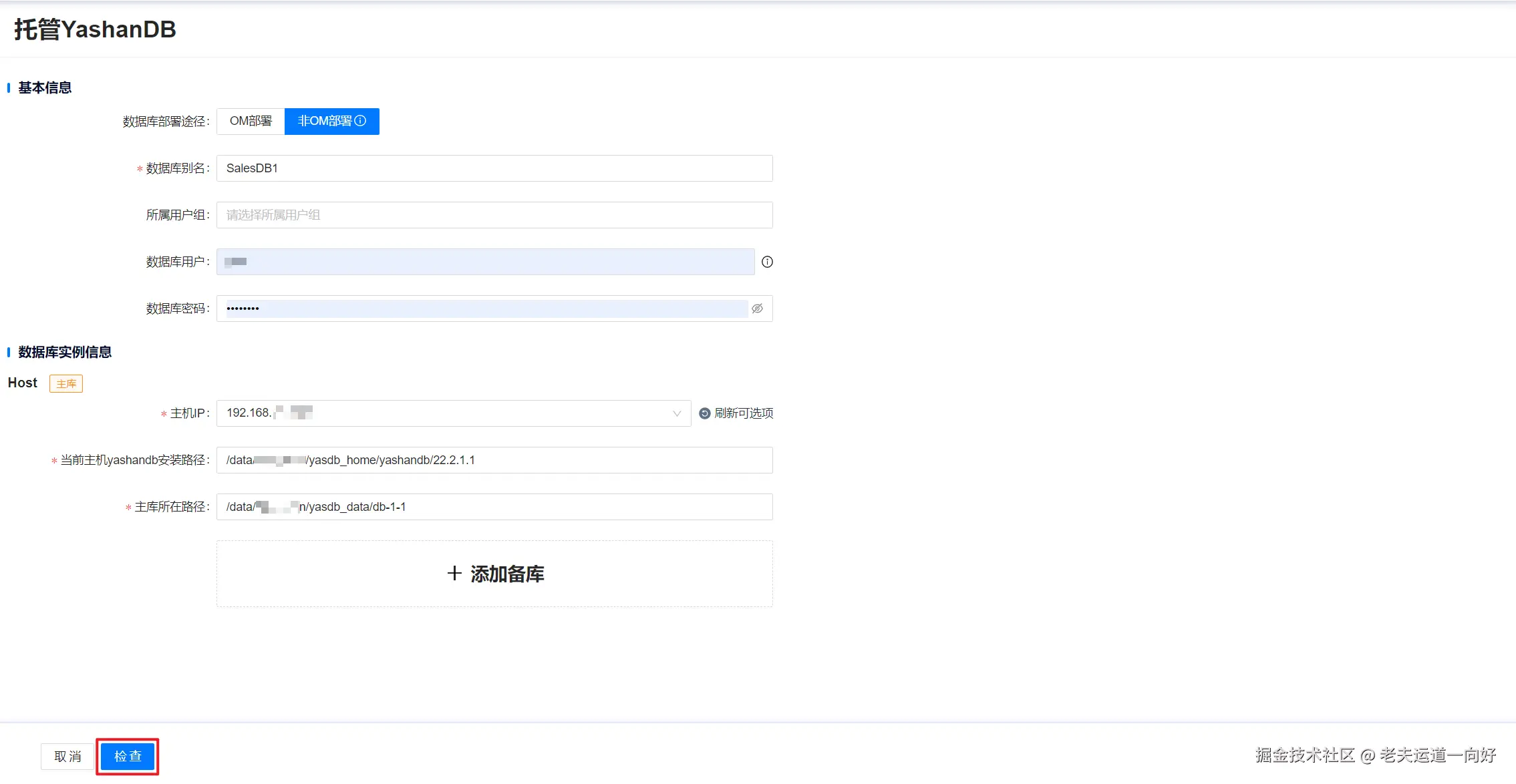Screen dimensions: 1516x784
Task: Click the info icon on 非OM部署 button
Action: (360, 121)
